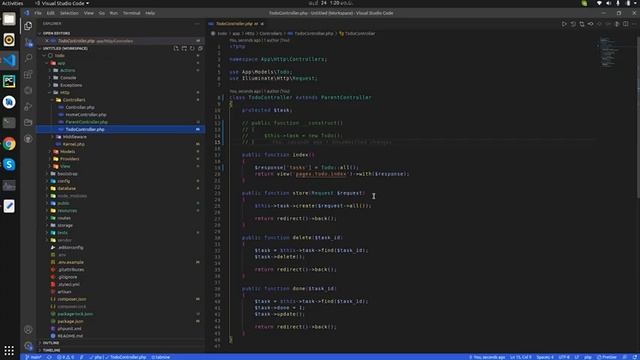Open the Source Control view in activity bar
640x360 pixels.
coord(28,42)
